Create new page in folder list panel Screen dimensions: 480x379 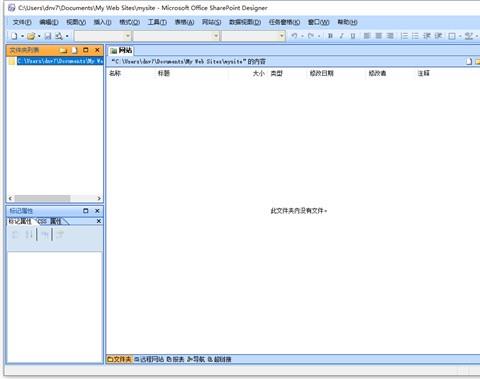[x=74, y=50]
